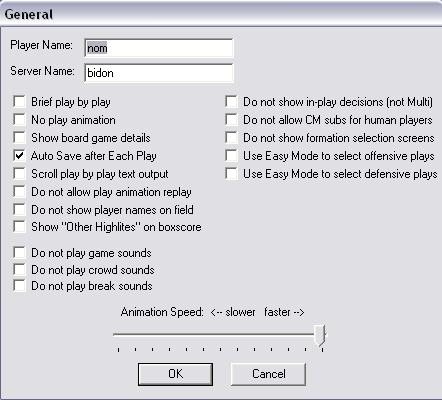
Task: Check No play animation option
Action: coord(19,120)
